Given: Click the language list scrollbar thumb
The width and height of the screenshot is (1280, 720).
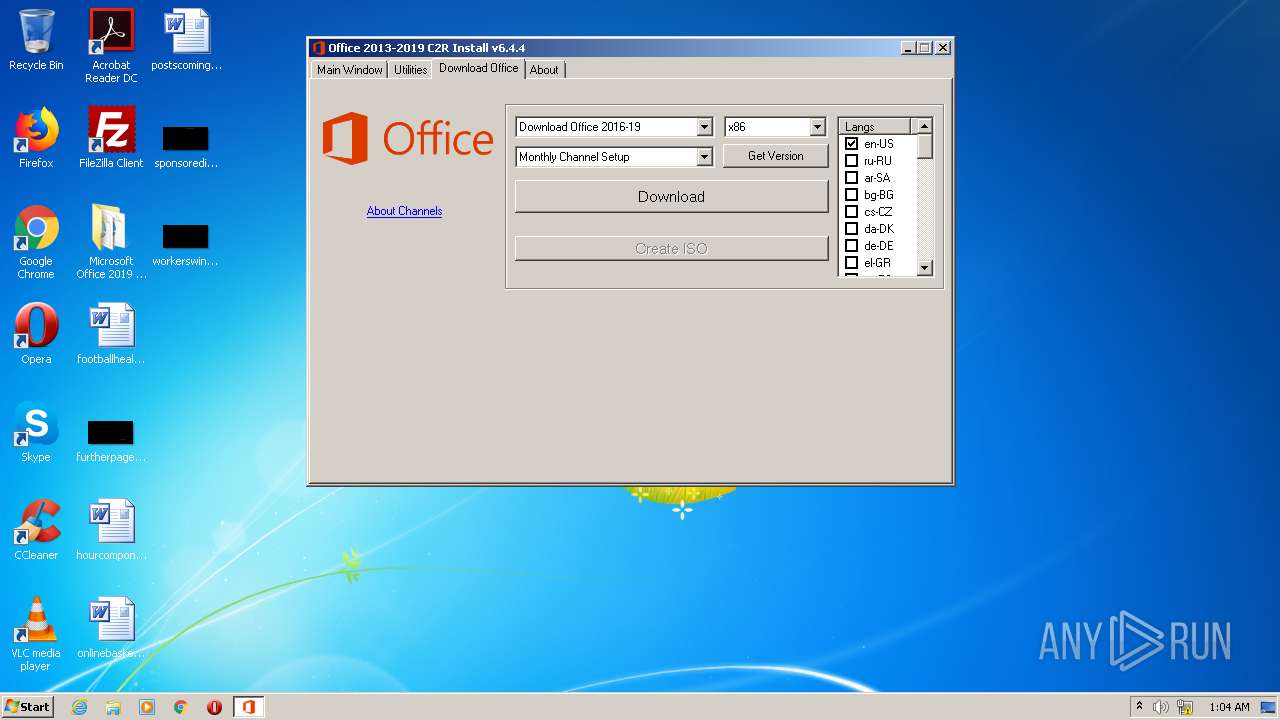Looking at the screenshot, I should [x=924, y=146].
